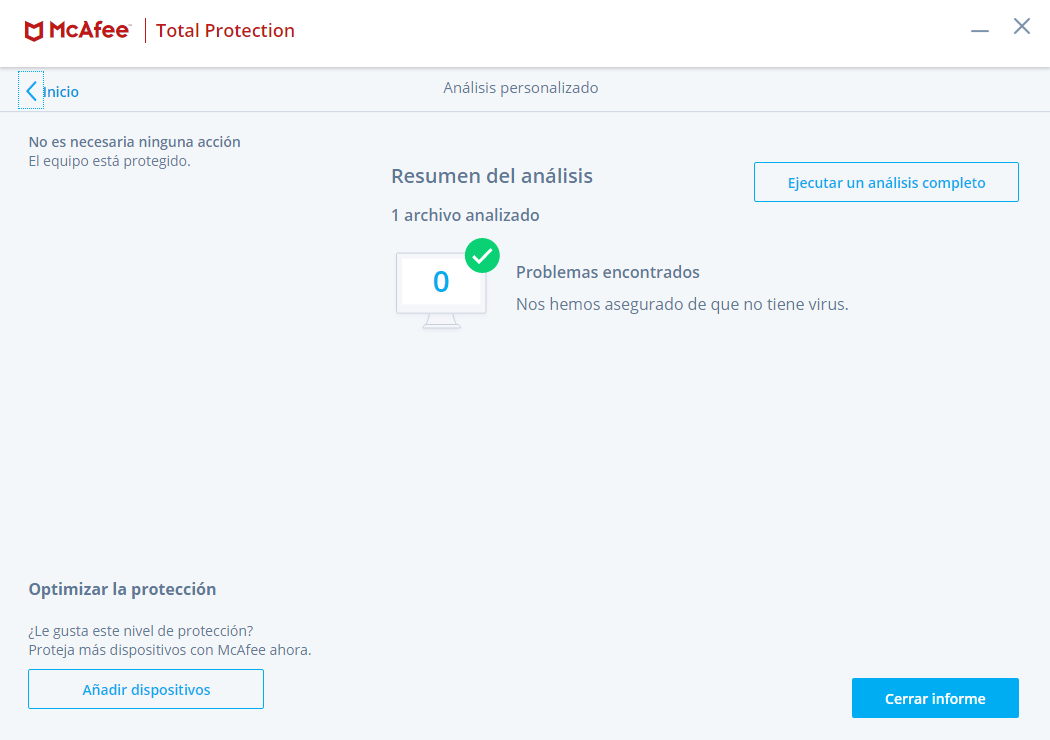This screenshot has height=740, width=1050.
Task: Click the Problemas encontrados label
Action: pos(608,272)
